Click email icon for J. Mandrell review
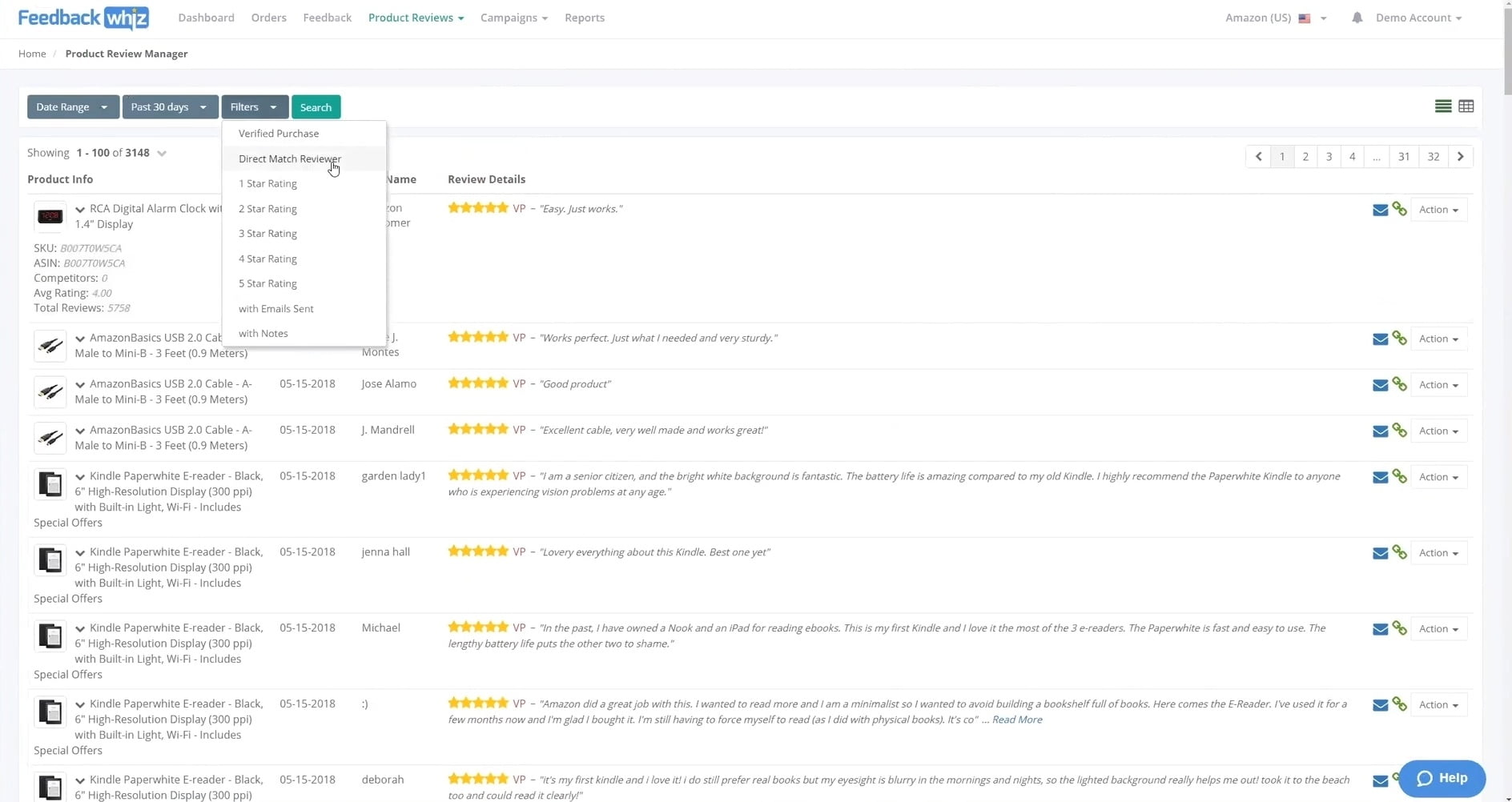The width and height of the screenshot is (1512, 802). point(1380,431)
